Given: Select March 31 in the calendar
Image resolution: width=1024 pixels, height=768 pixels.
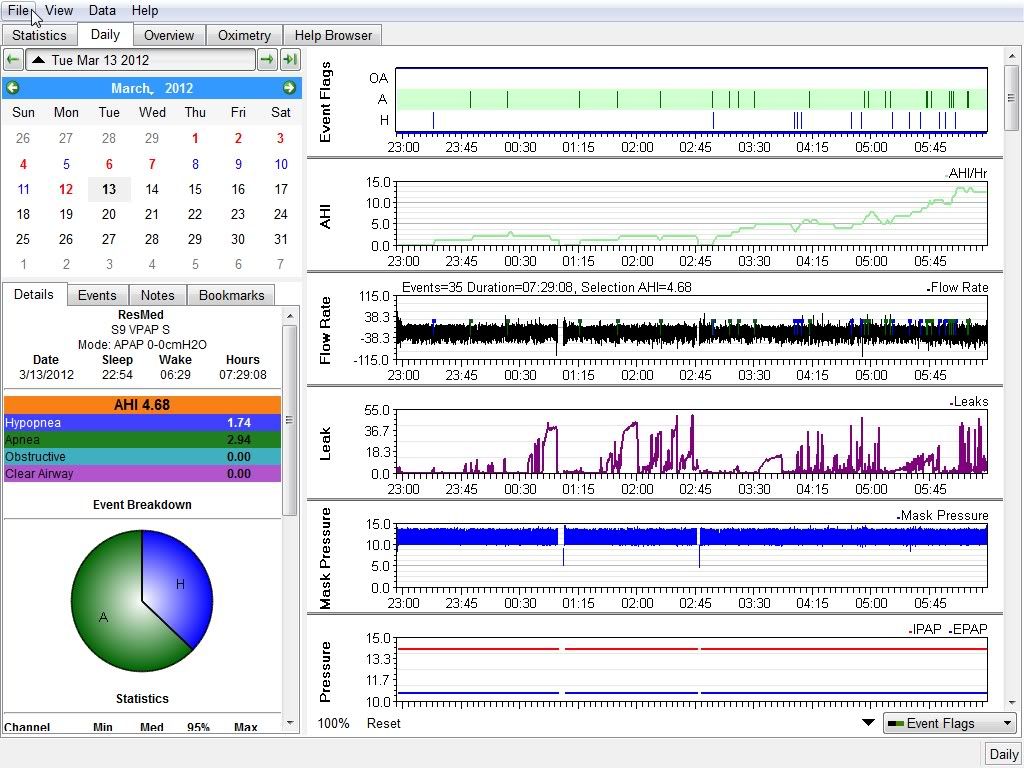Looking at the screenshot, I should [x=281, y=239].
